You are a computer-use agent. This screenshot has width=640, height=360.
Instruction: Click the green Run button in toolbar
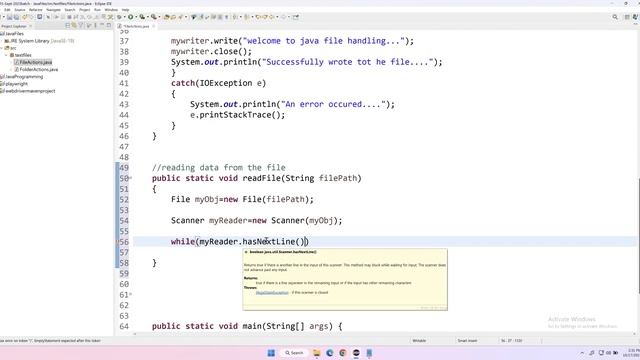[131, 17]
